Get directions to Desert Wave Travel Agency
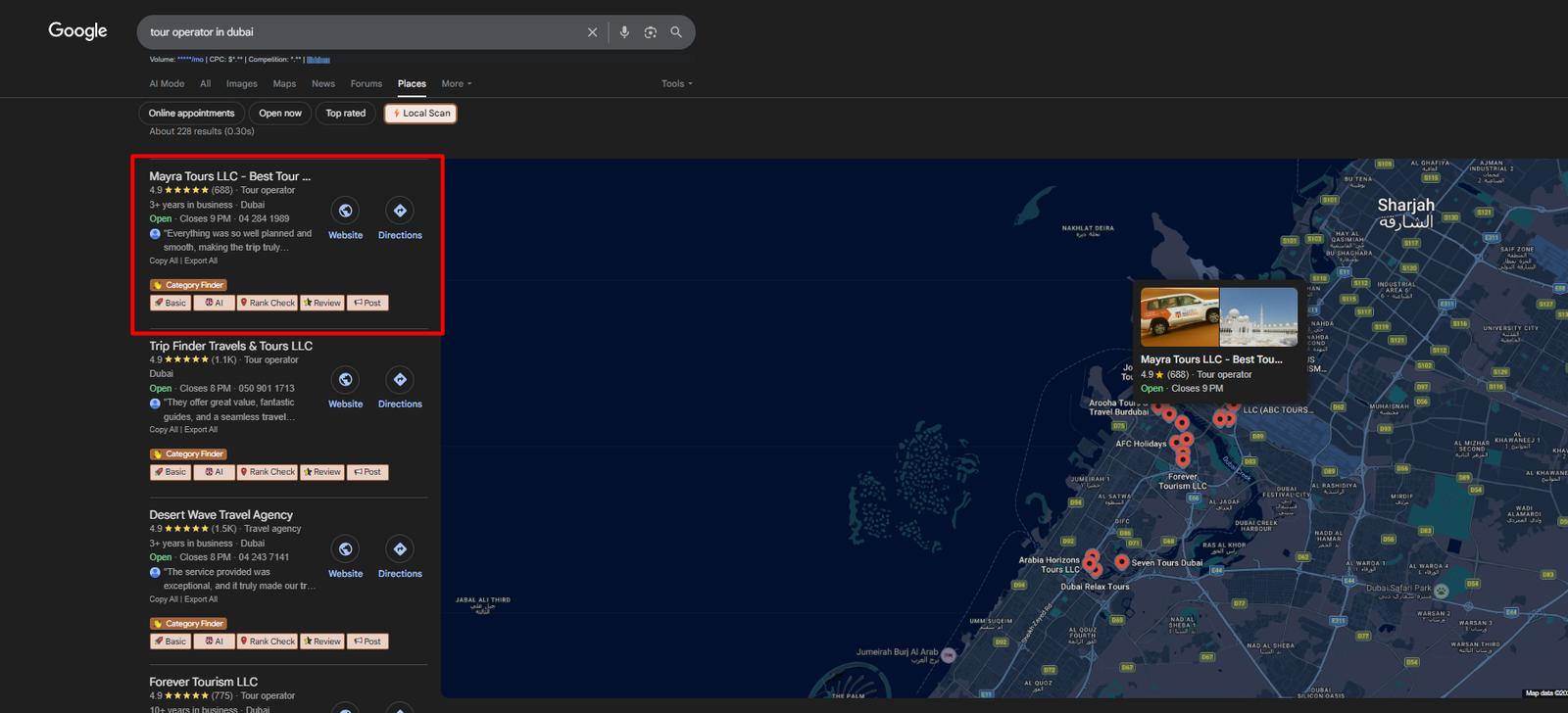The height and width of the screenshot is (713, 1568). (400, 549)
